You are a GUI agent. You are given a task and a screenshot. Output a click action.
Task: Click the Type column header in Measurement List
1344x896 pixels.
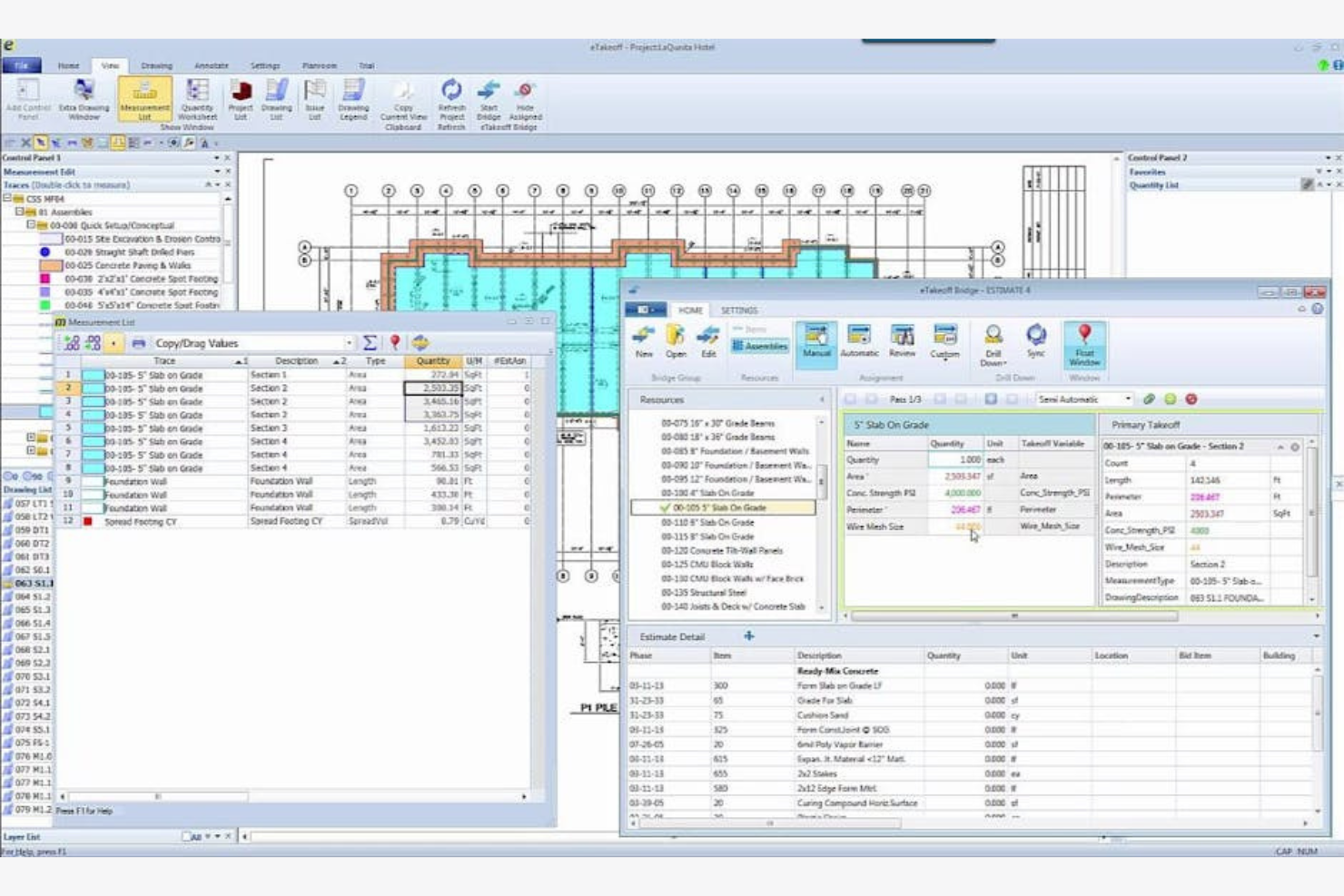(x=375, y=361)
